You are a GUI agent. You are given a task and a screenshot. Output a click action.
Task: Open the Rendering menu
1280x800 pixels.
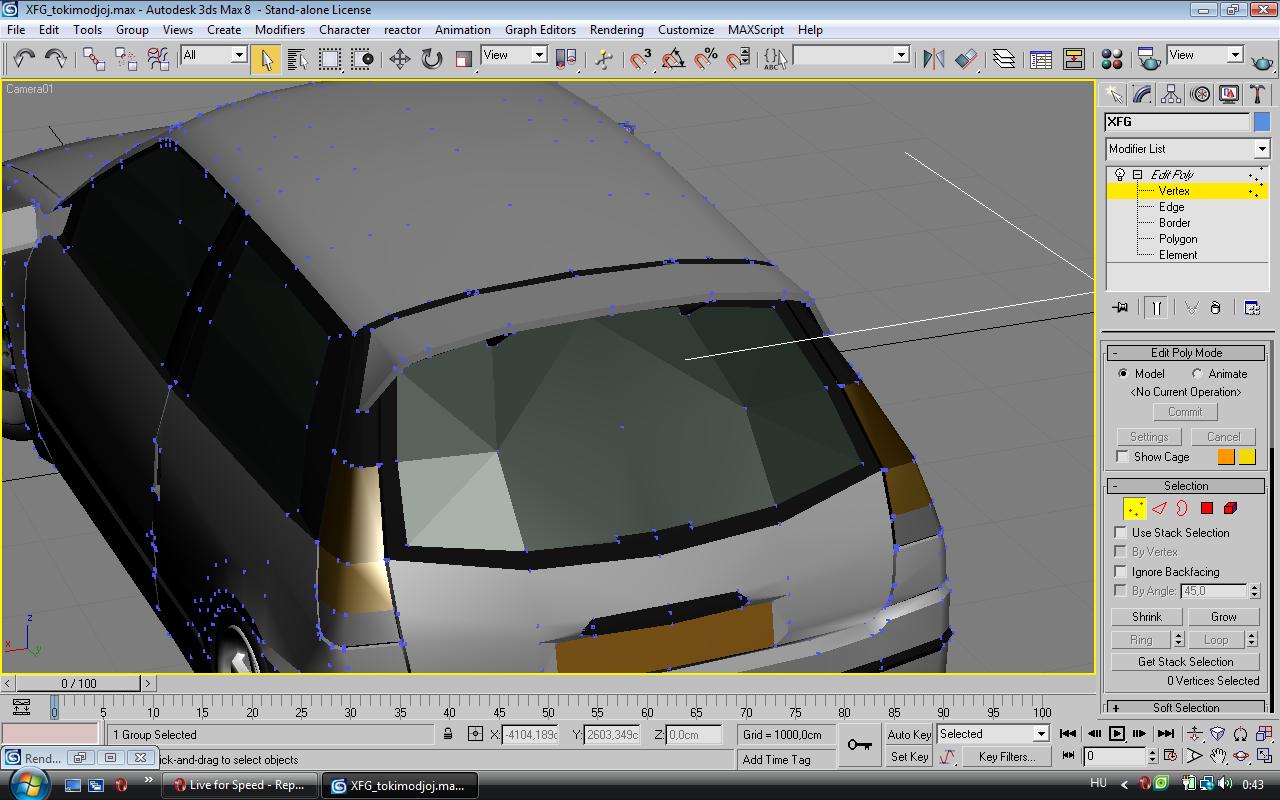pyautogui.click(x=616, y=30)
